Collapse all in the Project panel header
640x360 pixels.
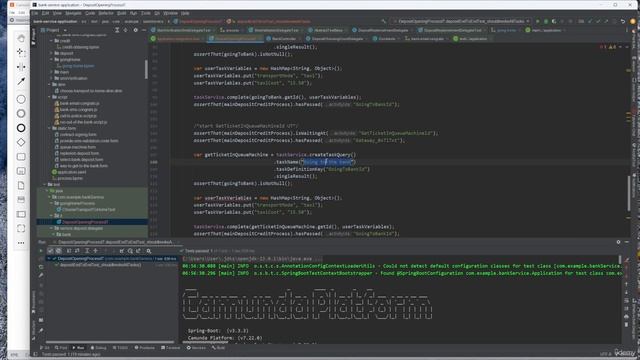(125, 30)
